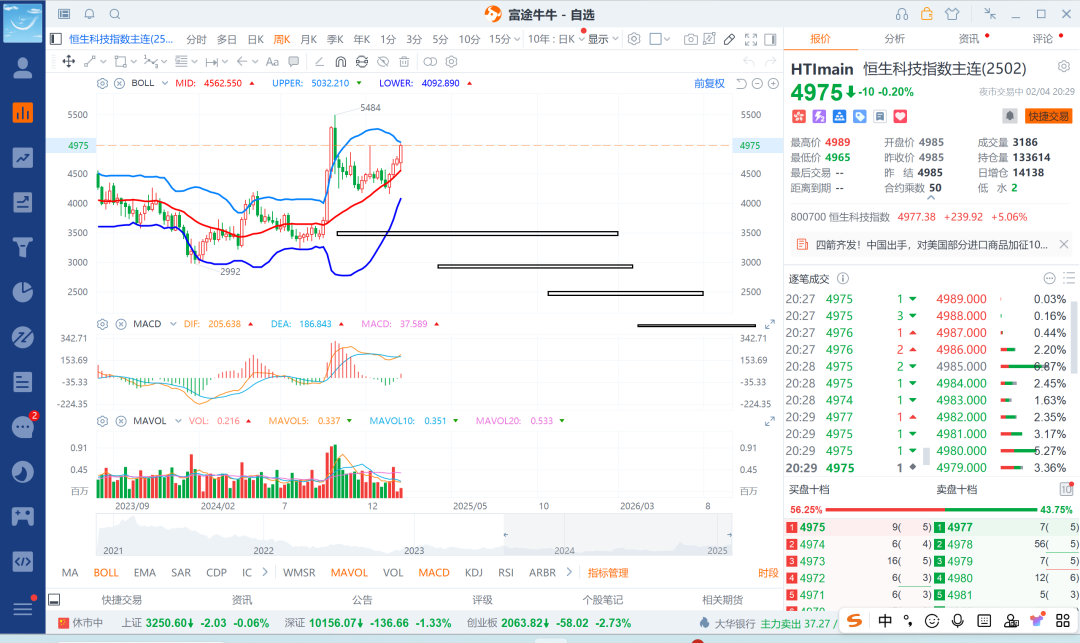Click the 快捷交易 orange button
1080x643 pixels.
pyautogui.click(x=1048, y=116)
